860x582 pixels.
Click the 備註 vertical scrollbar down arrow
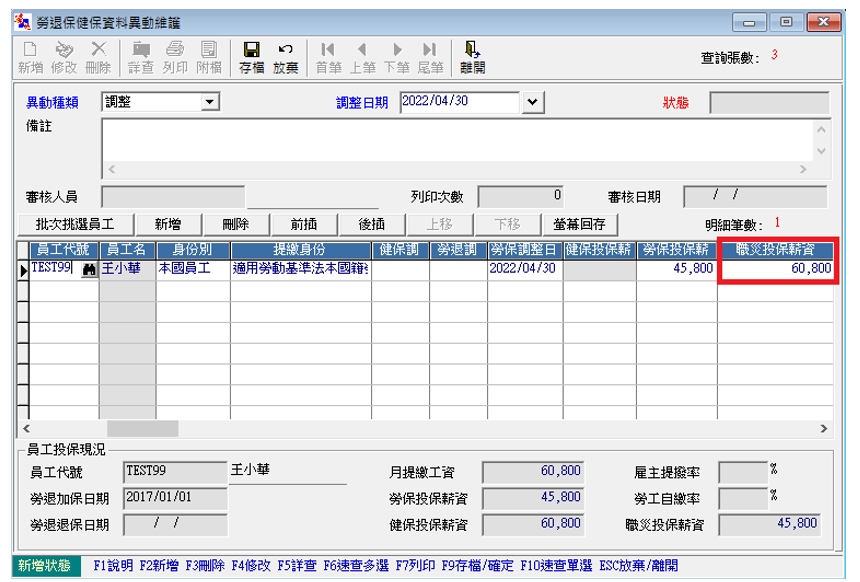click(822, 151)
